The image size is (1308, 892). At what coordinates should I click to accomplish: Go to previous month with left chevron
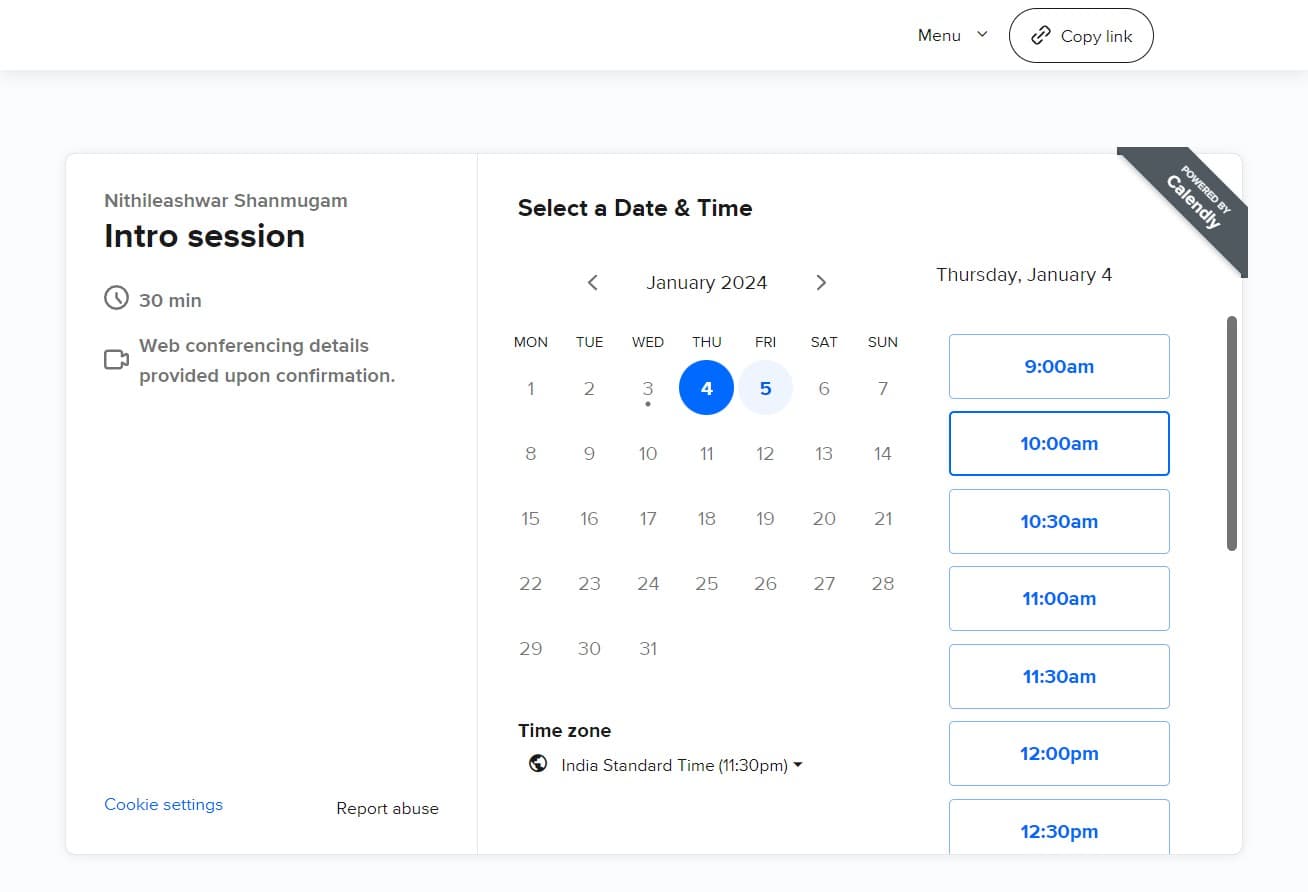[x=593, y=283]
